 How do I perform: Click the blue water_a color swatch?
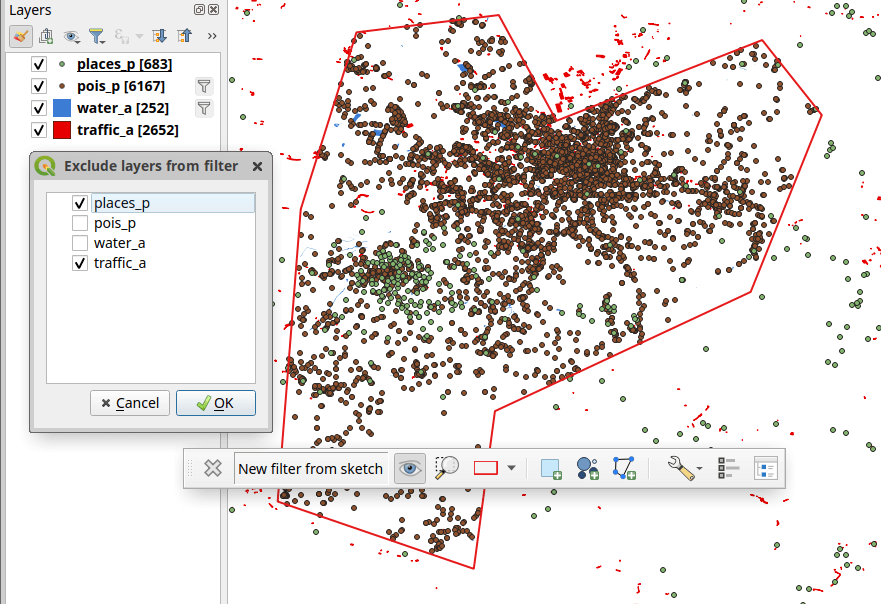point(60,107)
